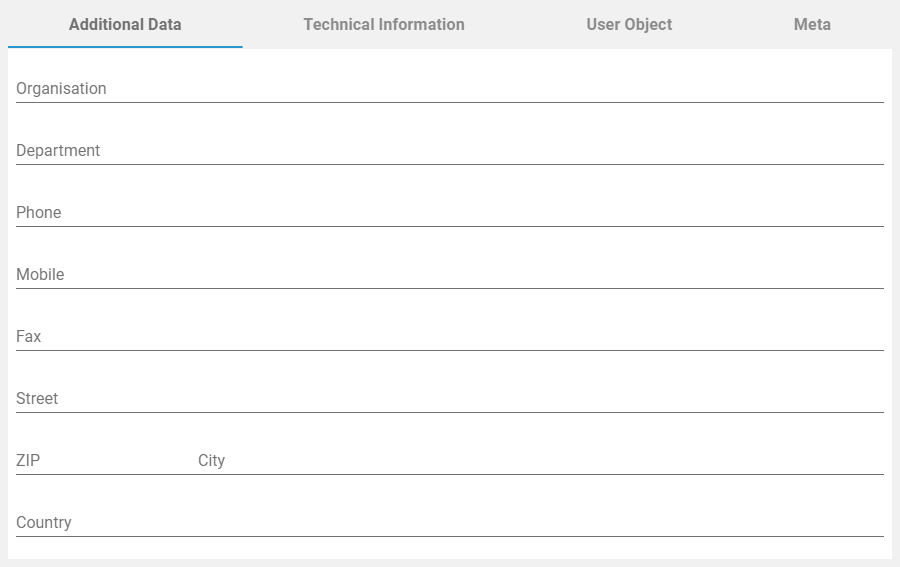Click the Country label text
The image size is (900, 567).
tap(44, 523)
